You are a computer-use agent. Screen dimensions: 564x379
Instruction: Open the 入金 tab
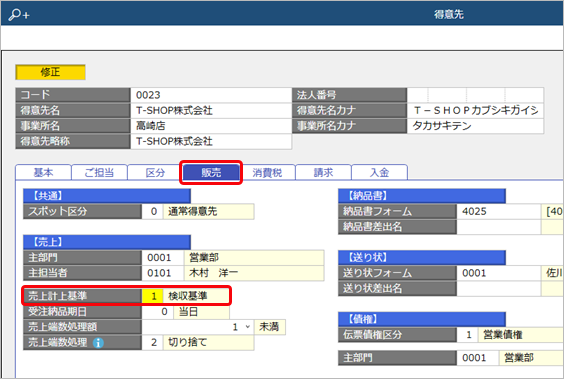tap(379, 173)
